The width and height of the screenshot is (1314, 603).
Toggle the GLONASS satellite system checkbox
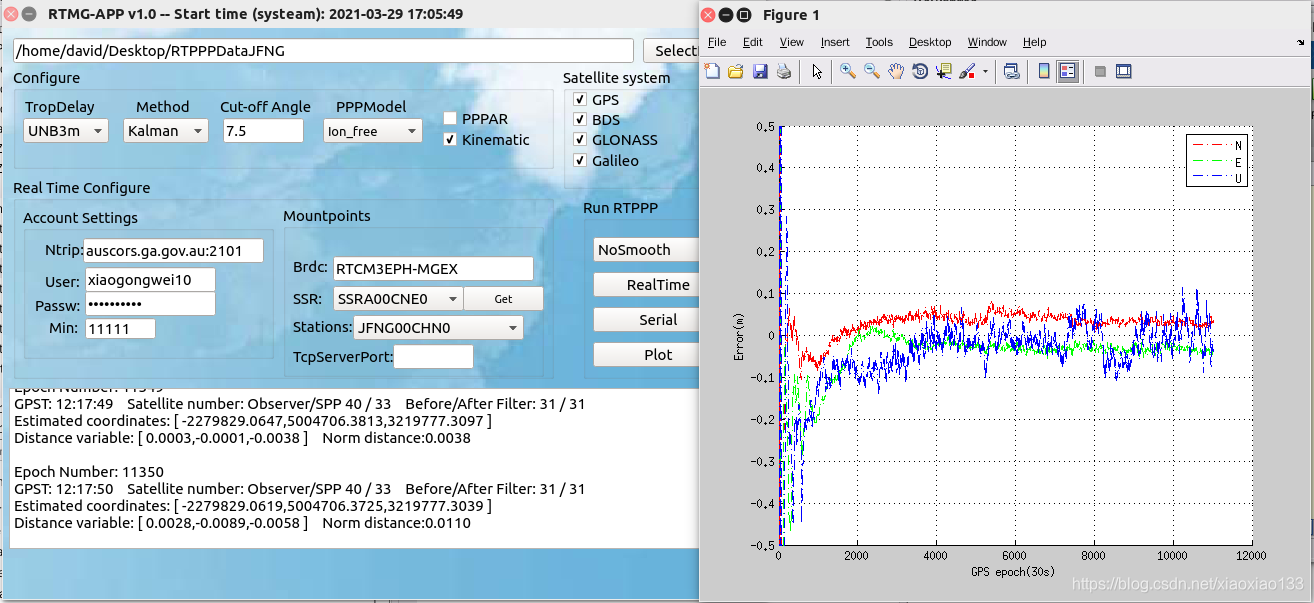pyautogui.click(x=579, y=140)
